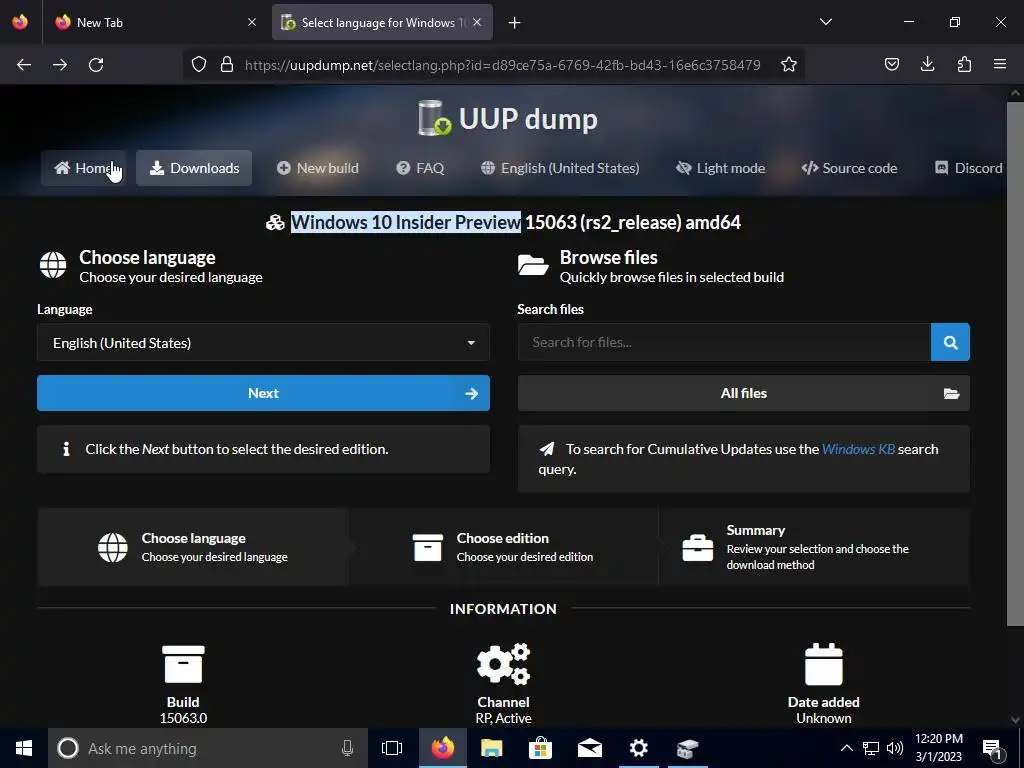Click the Ask me anything search box
Image resolution: width=1024 pixels, height=768 pixels.
[x=208, y=748]
